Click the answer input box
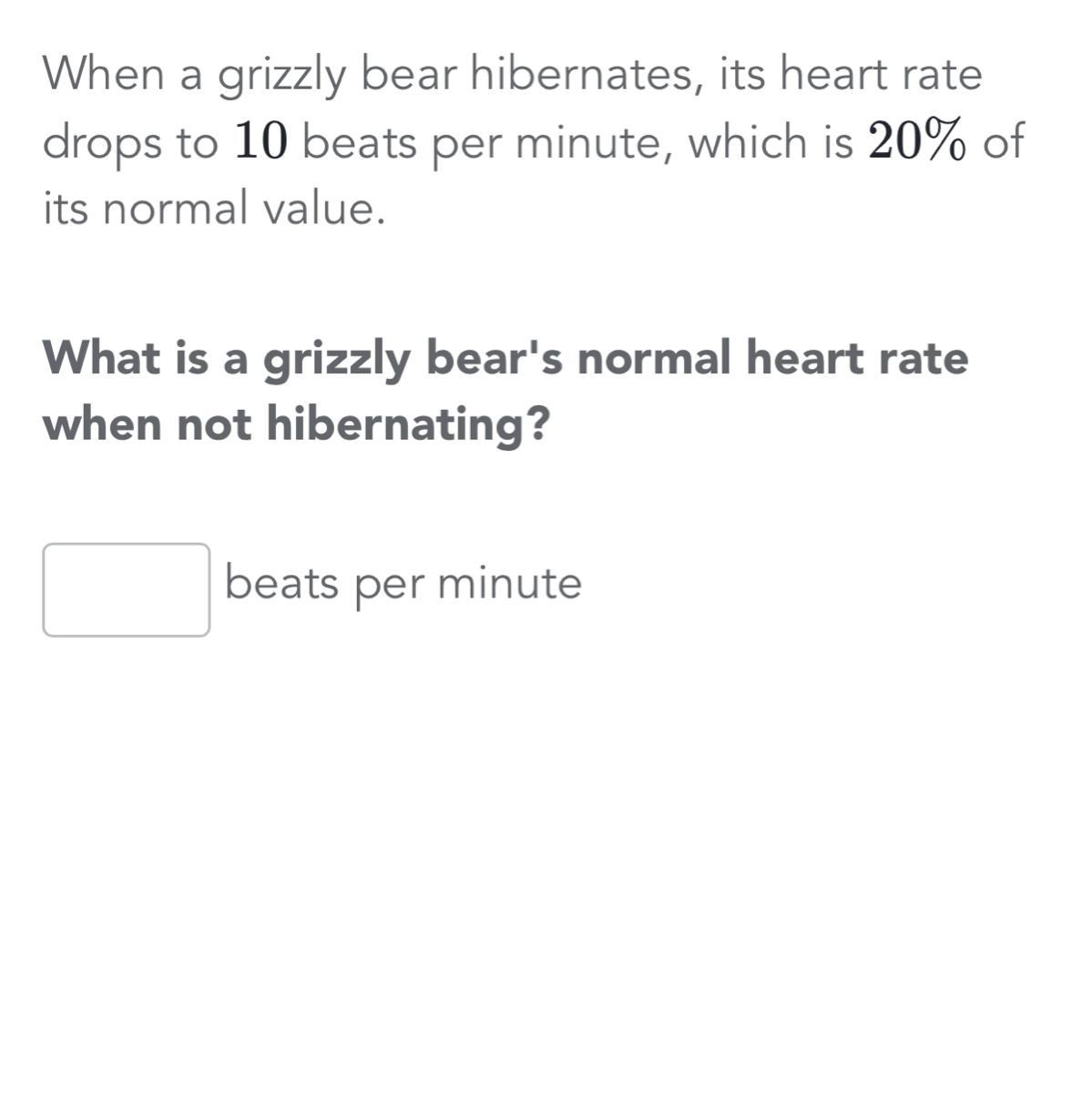The width and height of the screenshot is (1092, 1093). point(126,589)
